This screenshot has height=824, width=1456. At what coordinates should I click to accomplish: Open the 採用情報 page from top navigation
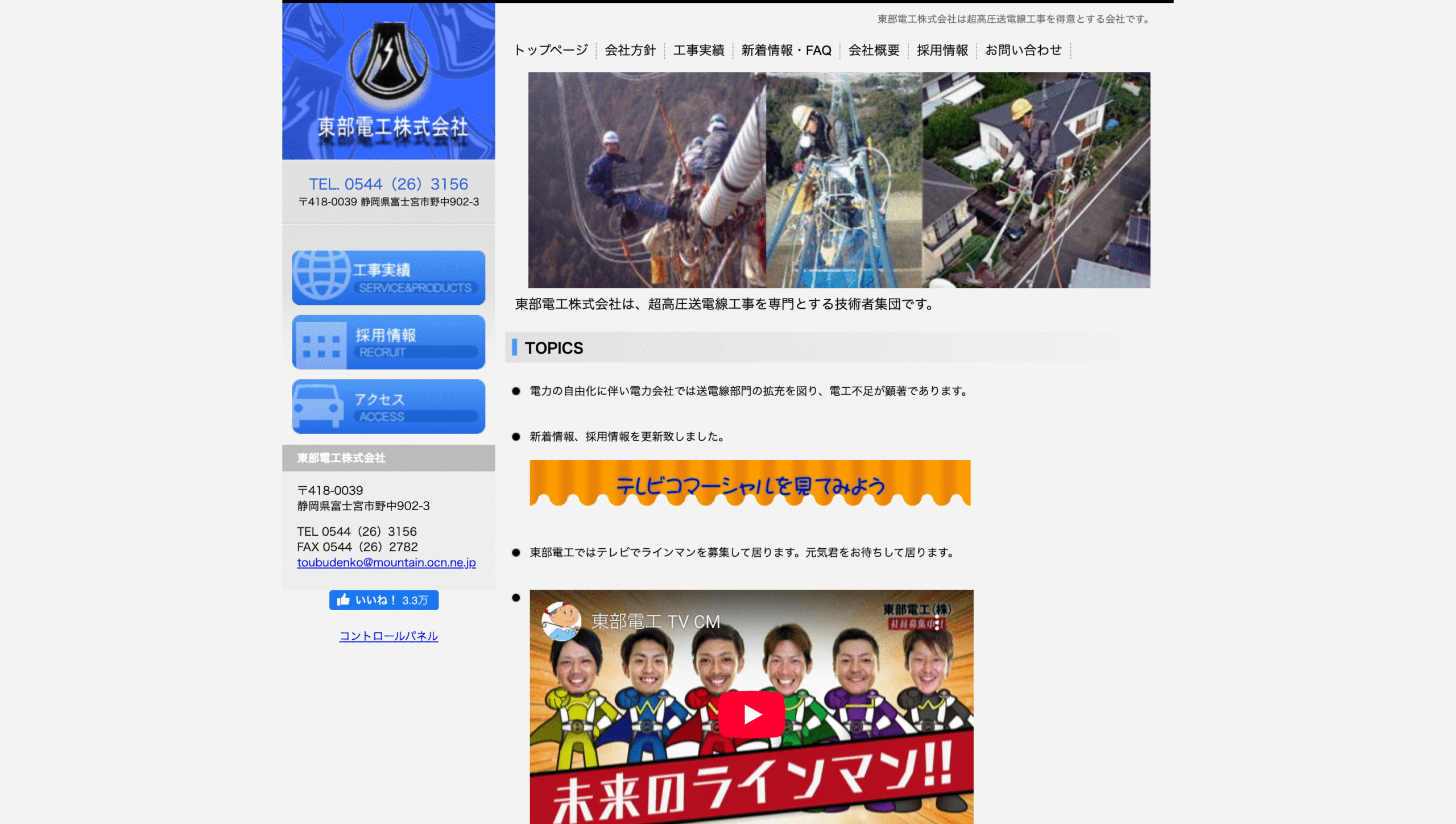coord(942,50)
